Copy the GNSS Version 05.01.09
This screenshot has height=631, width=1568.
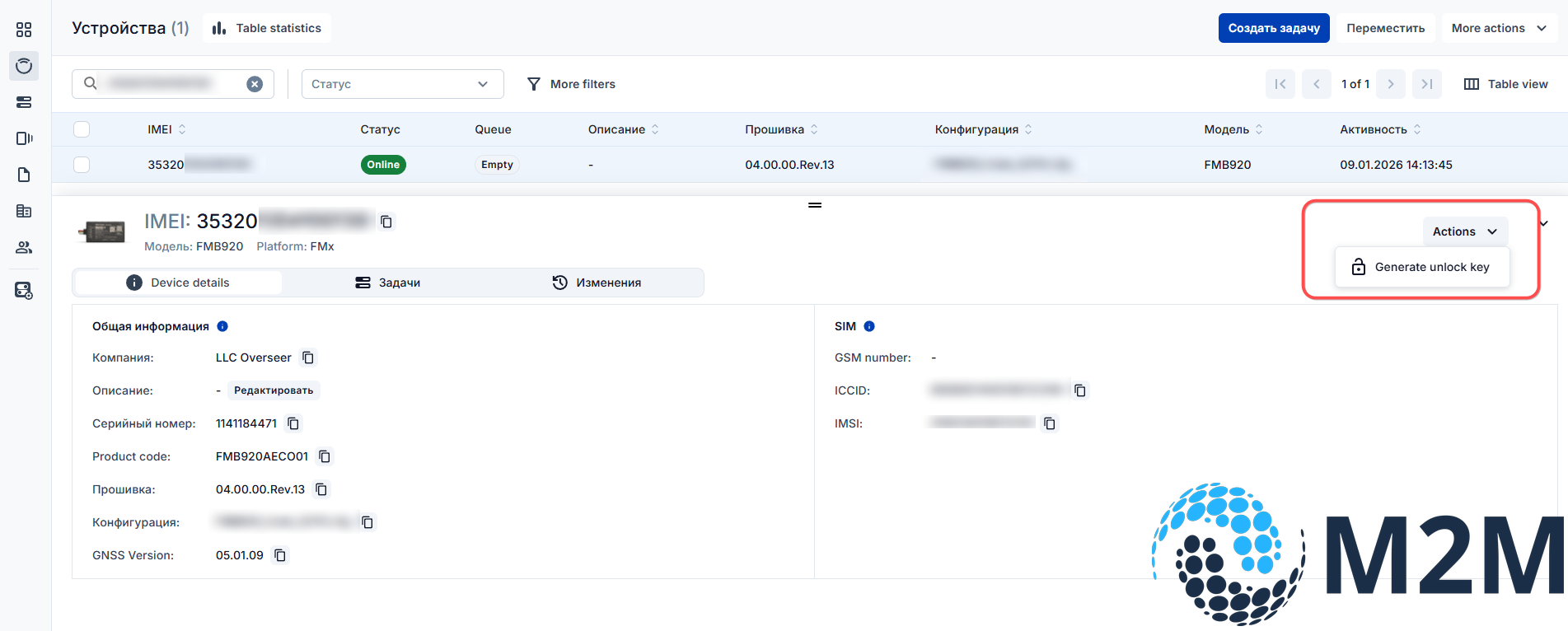280,555
